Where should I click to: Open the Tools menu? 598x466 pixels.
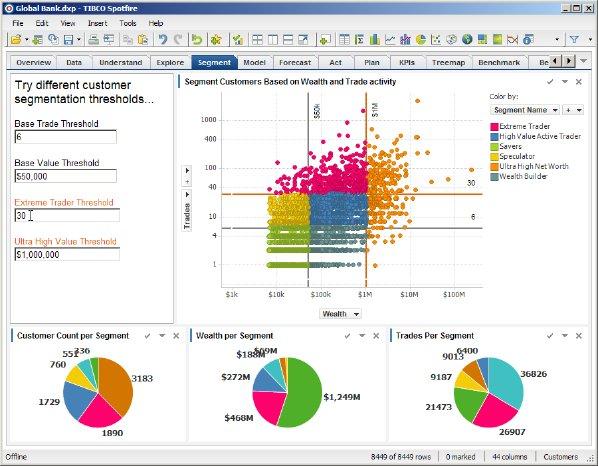click(x=128, y=23)
